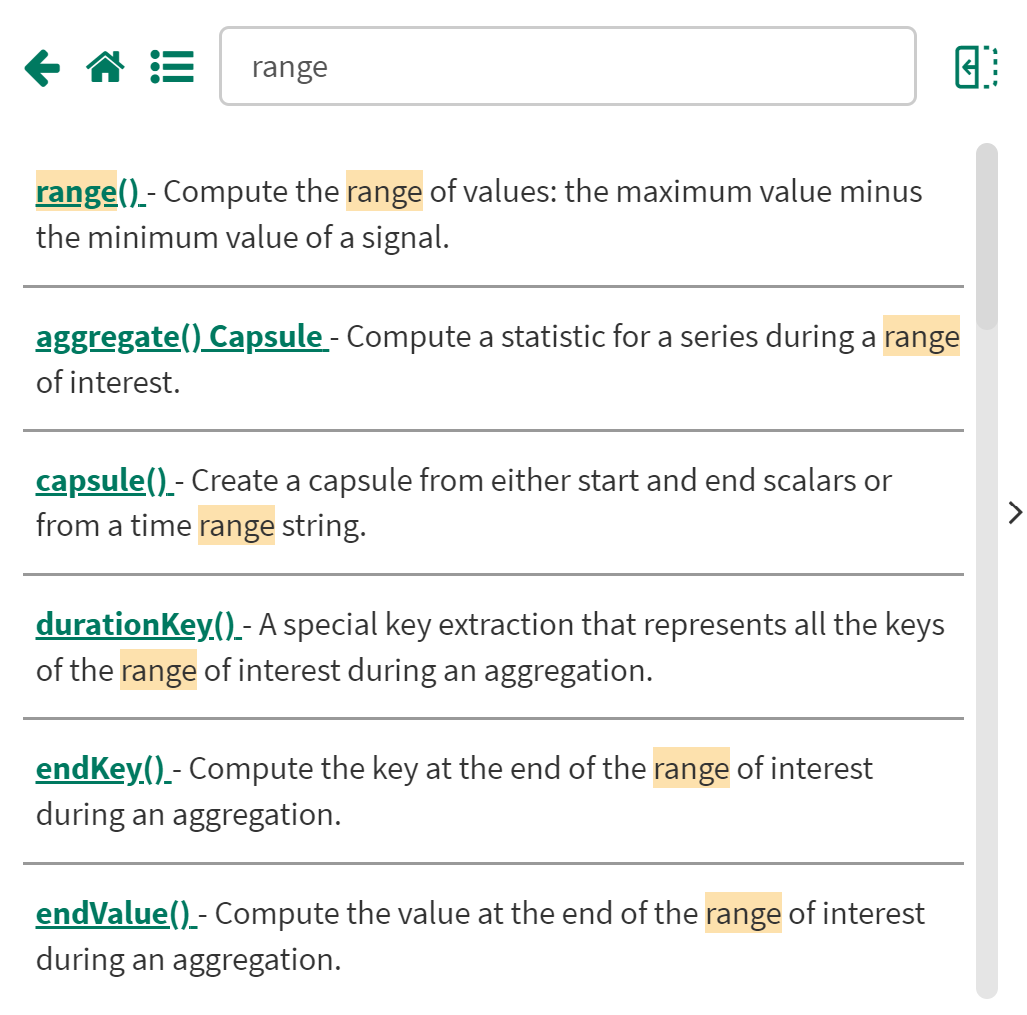1027x1015 pixels.
Task: Click the dock panel icon beside search
Action: coord(976,67)
